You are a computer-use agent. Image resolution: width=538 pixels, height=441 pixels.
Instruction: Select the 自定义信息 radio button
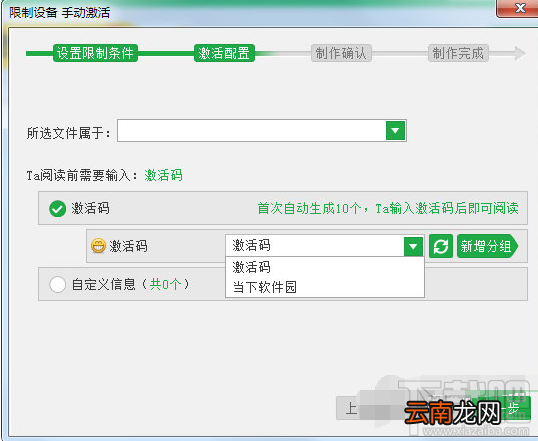pyautogui.click(x=57, y=285)
